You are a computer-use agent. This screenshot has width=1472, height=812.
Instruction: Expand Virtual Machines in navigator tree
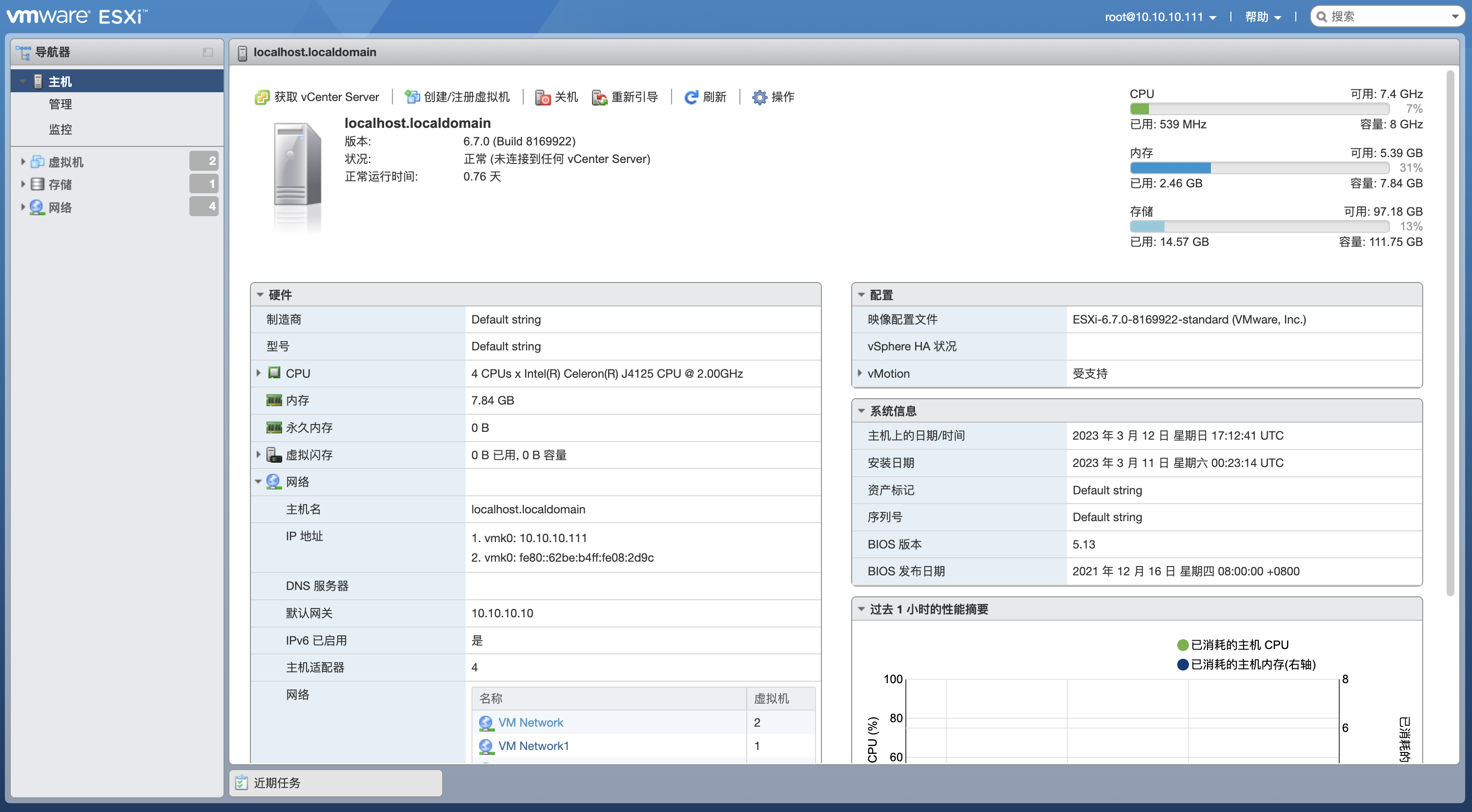pos(23,162)
